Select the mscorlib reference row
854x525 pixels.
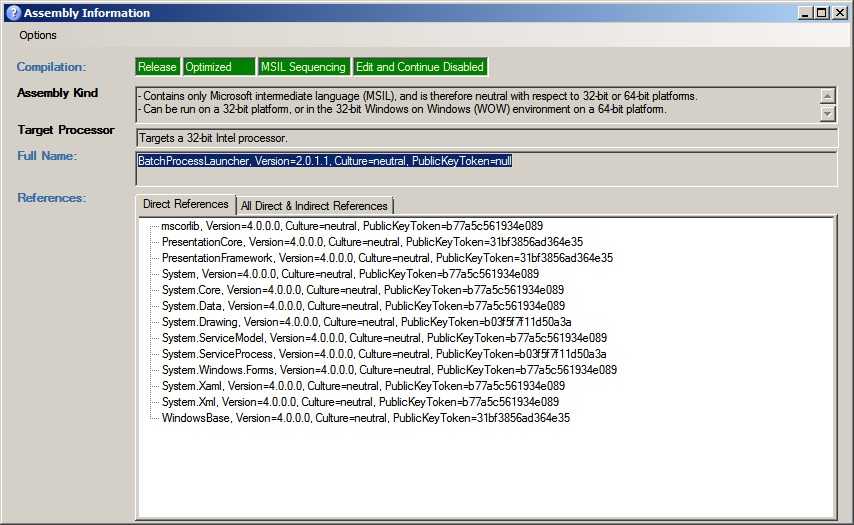click(x=352, y=226)
